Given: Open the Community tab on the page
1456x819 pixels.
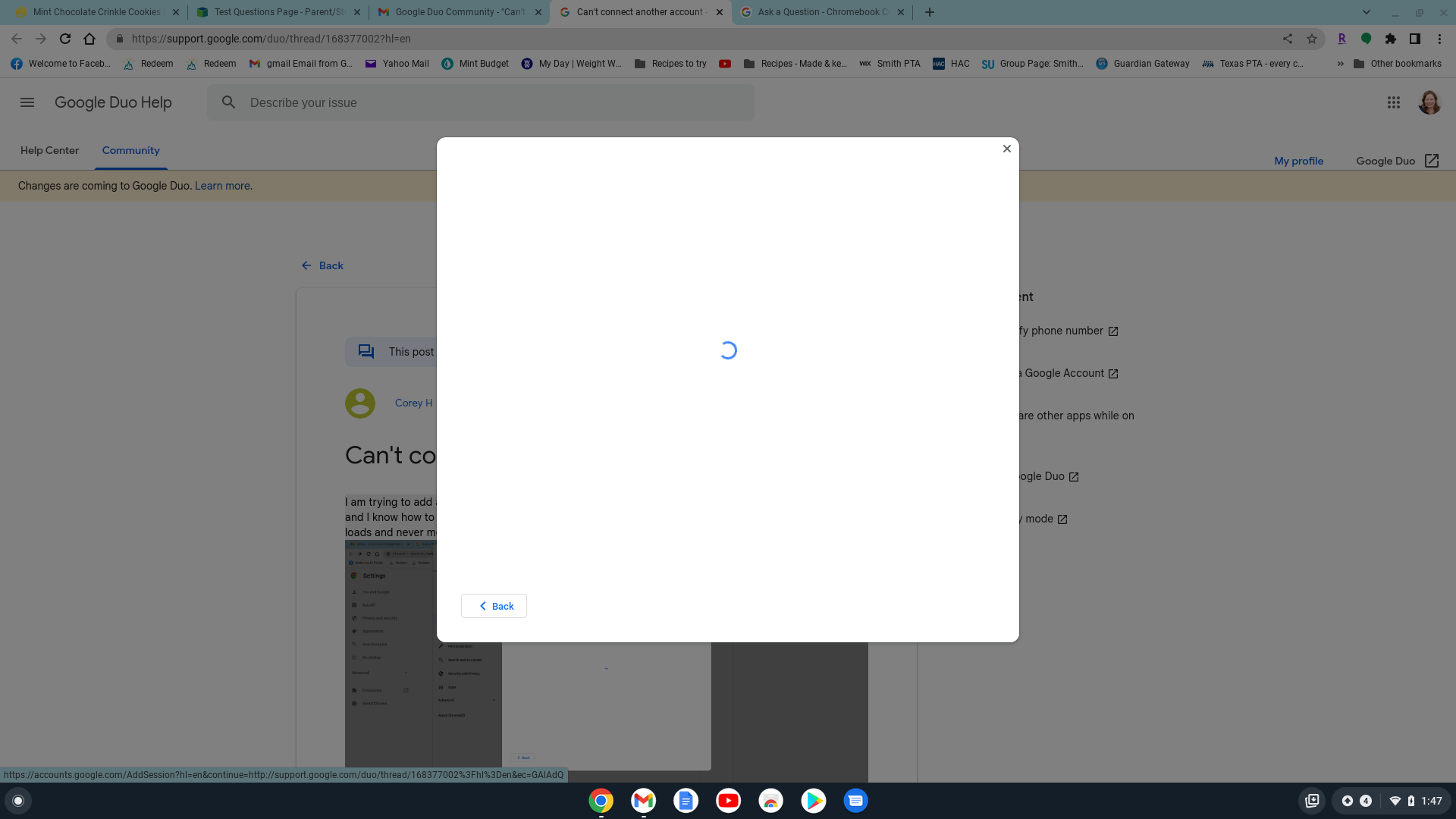Looking at the screenshot, I should point(131,150).
